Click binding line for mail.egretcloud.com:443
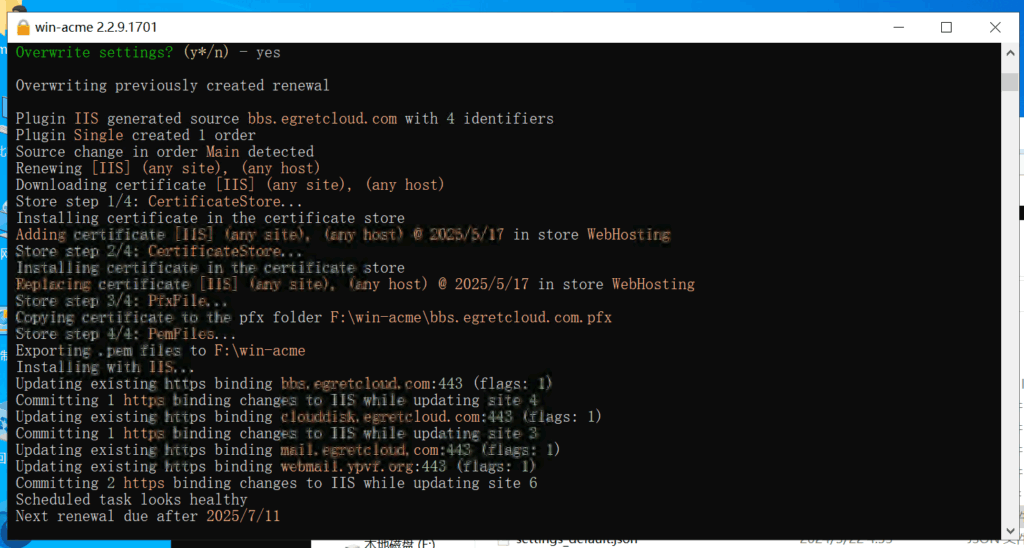This screenshot has height=548, width=1024. click(288, 450)
